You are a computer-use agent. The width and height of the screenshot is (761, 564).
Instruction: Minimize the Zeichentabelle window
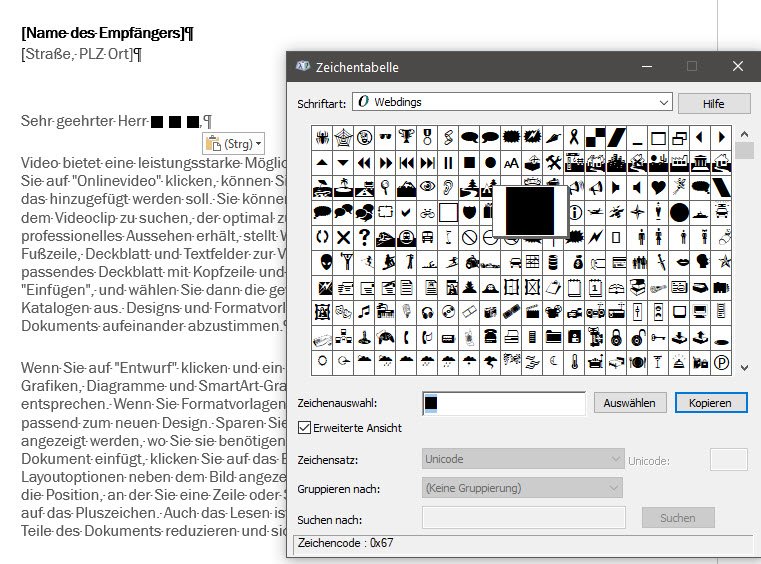click(x=646, y=66)
